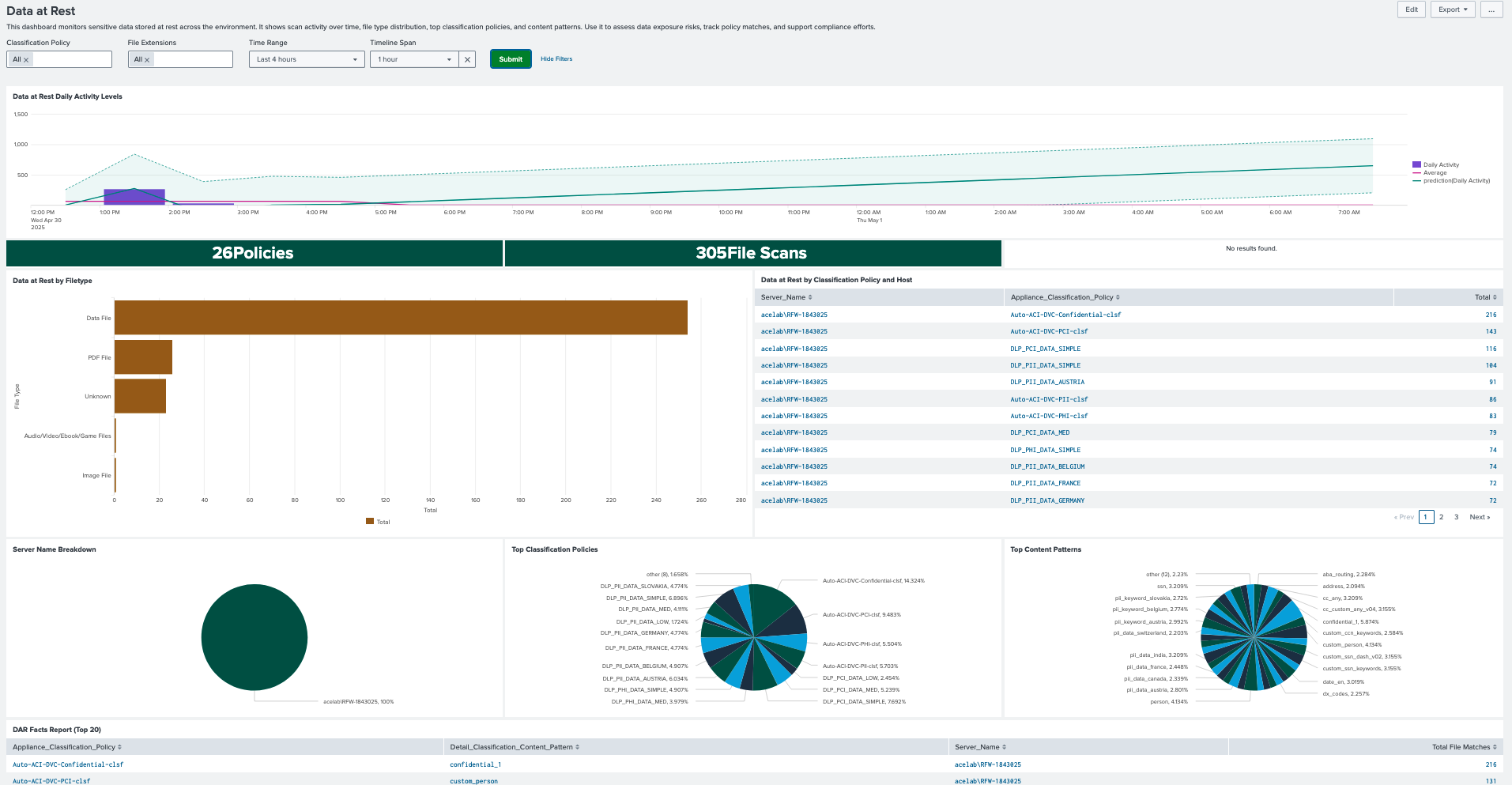Sort the DAR Facts table by Server_Name
The image size is (1512, 785).
pos(980,747)
